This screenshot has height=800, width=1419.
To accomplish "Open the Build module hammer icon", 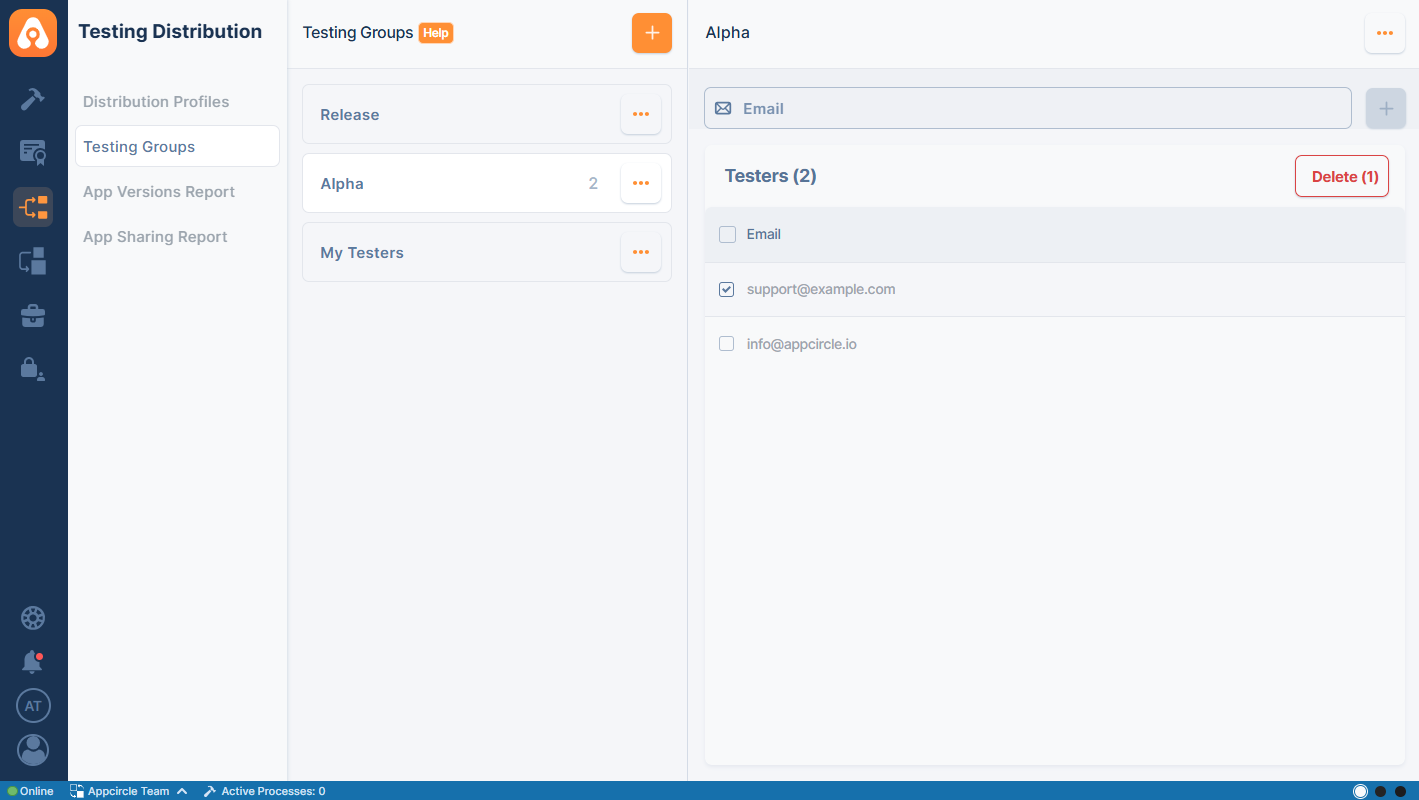I will coord(33,99).
